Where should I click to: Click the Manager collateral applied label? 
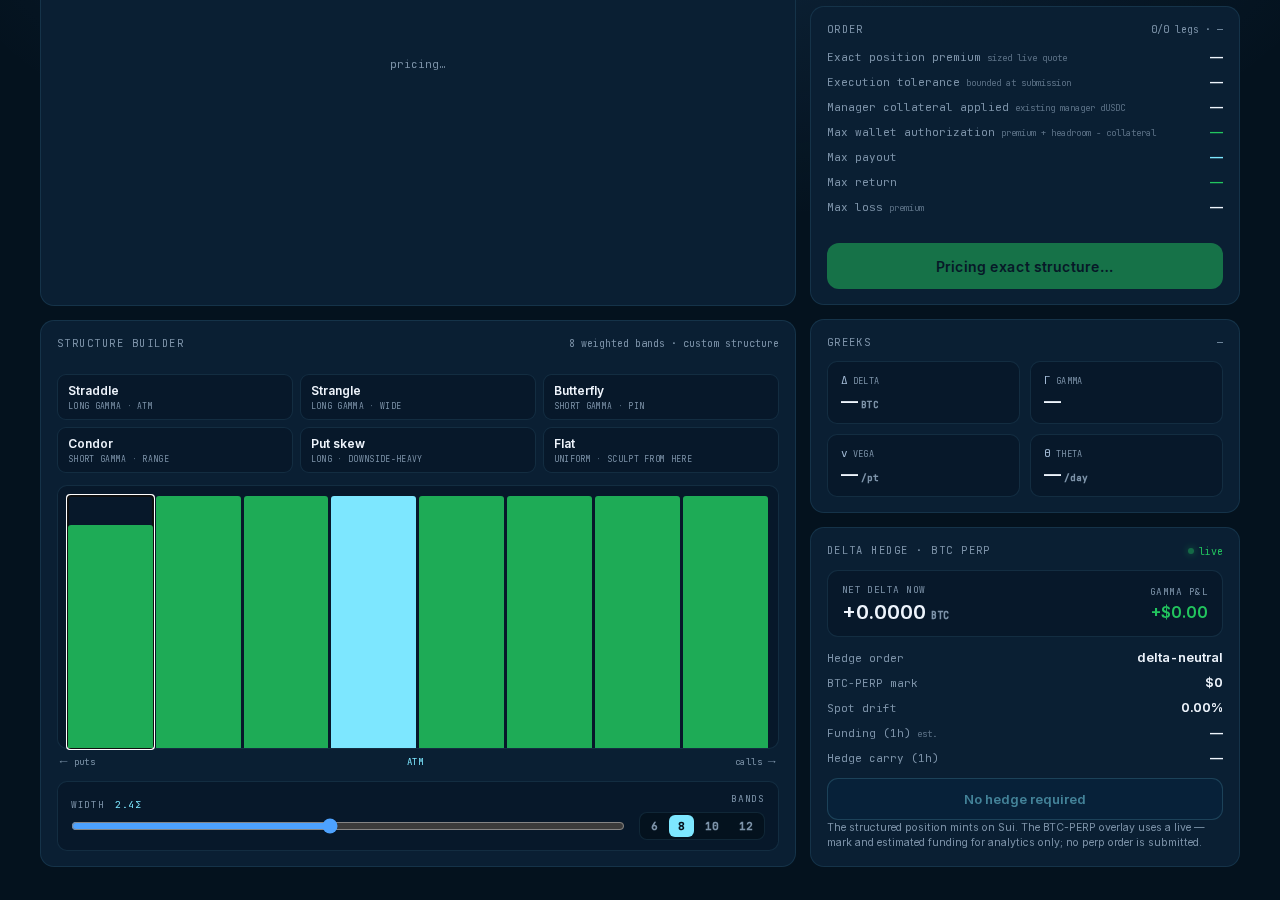tap(918, 107)
